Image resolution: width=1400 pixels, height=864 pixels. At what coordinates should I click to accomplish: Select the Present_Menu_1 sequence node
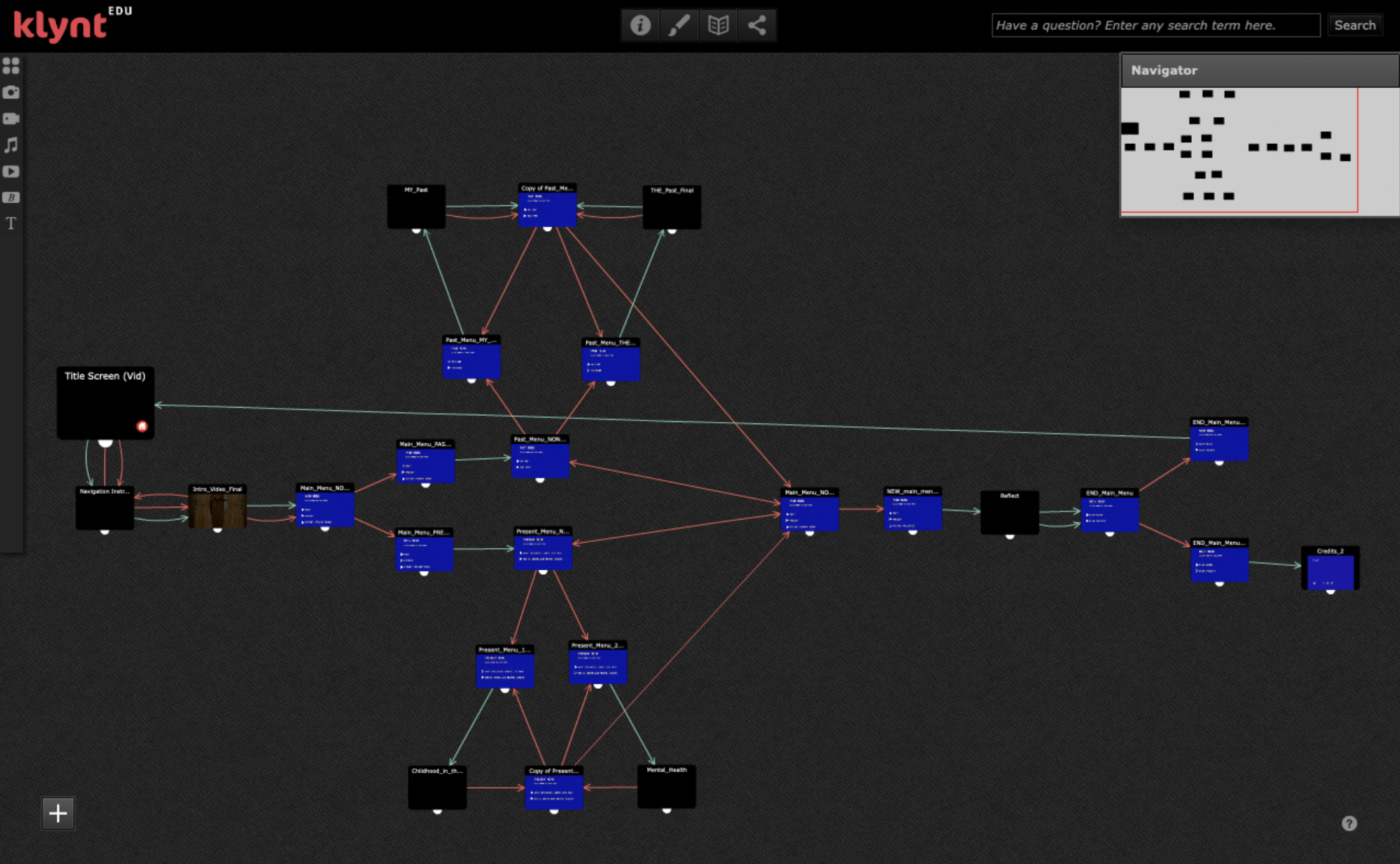point(505,667)
